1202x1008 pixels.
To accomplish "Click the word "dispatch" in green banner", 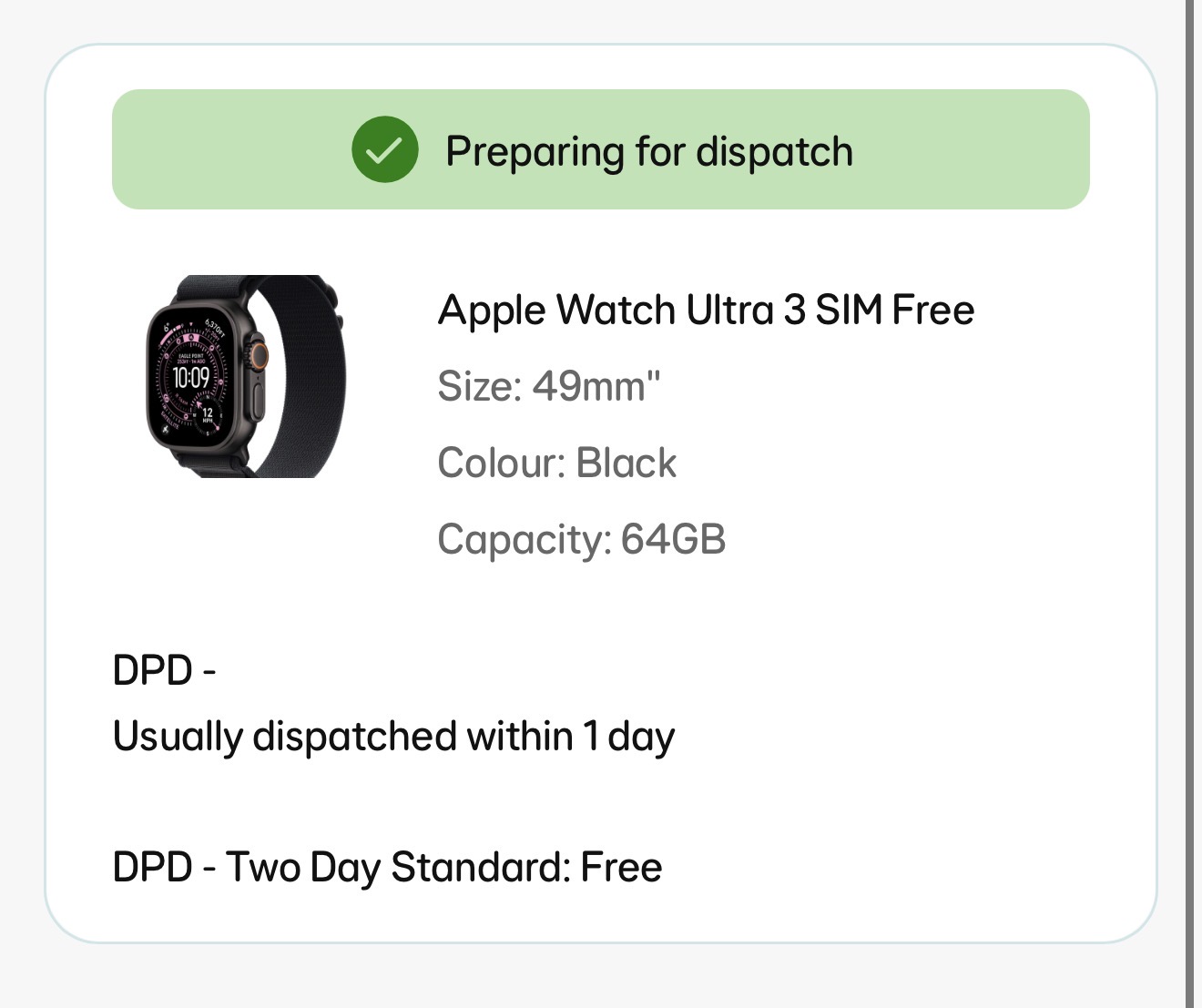I will point(774,151).
